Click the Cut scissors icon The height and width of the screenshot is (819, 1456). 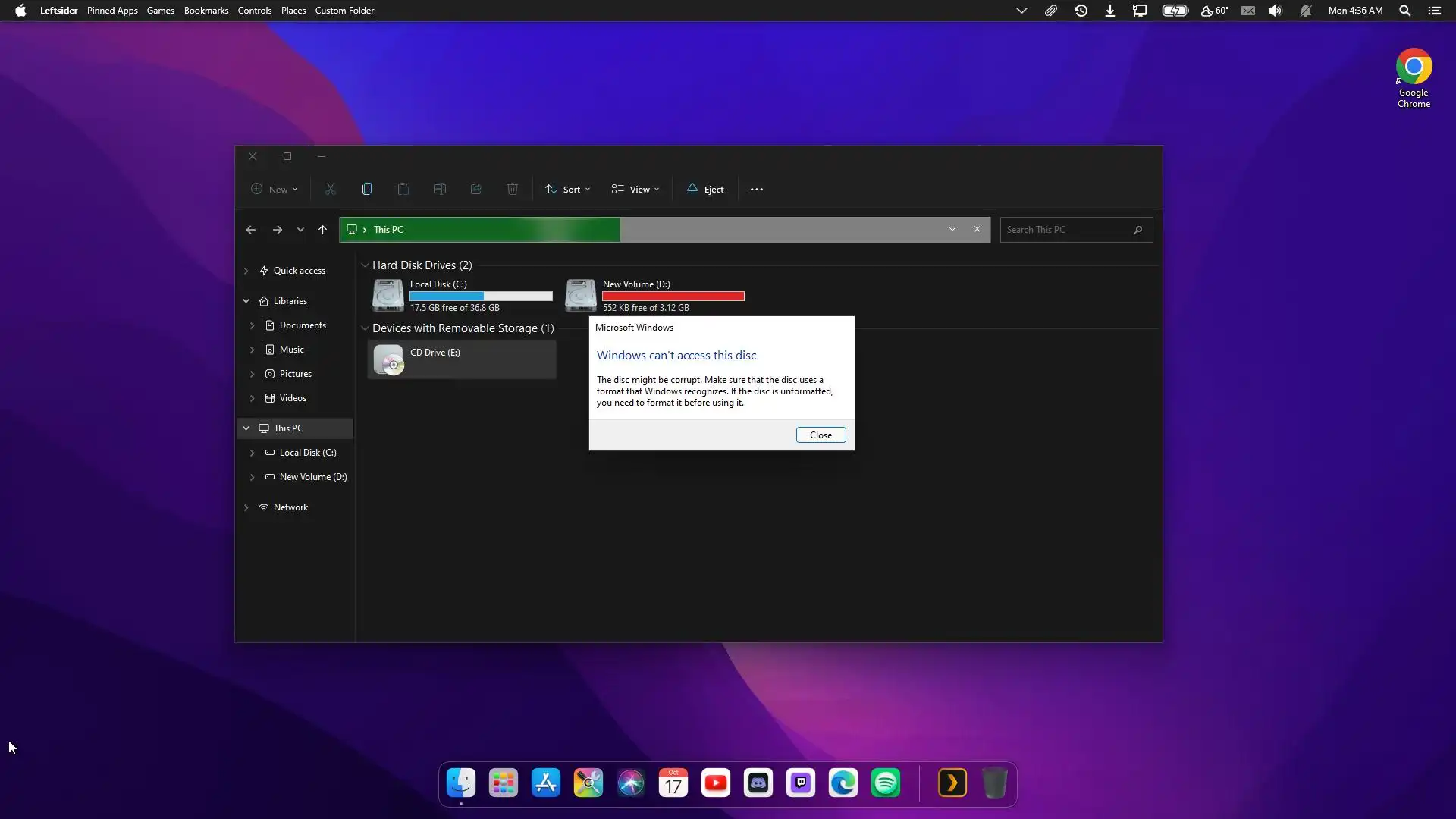coord(331,189)
